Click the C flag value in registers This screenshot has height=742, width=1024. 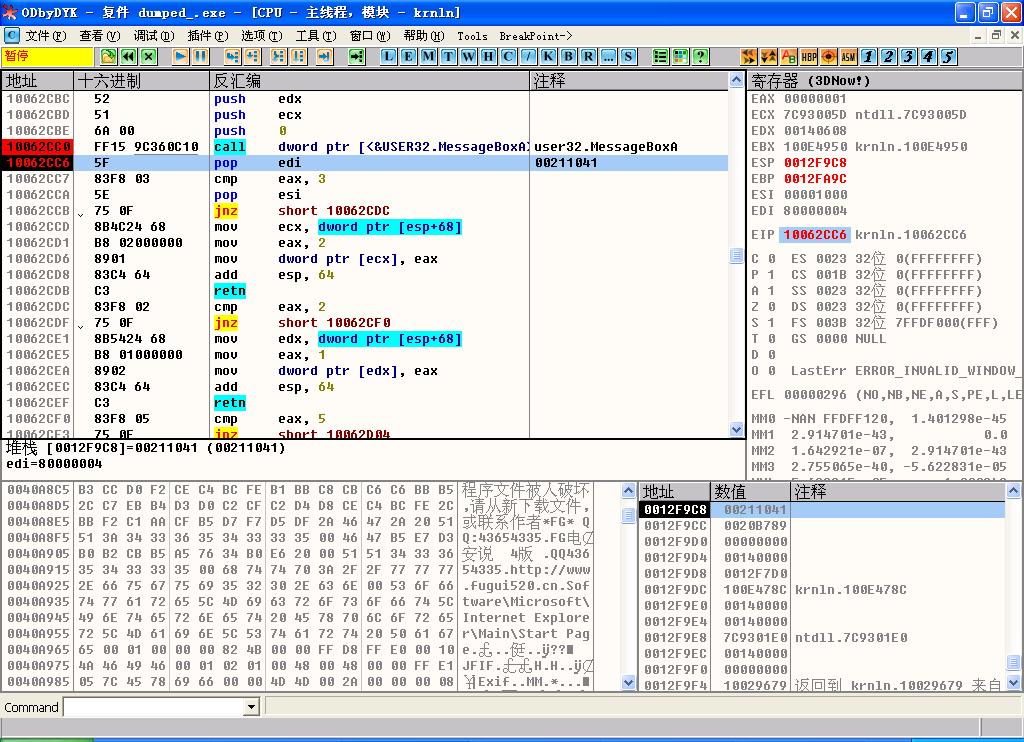click(771, 259)
